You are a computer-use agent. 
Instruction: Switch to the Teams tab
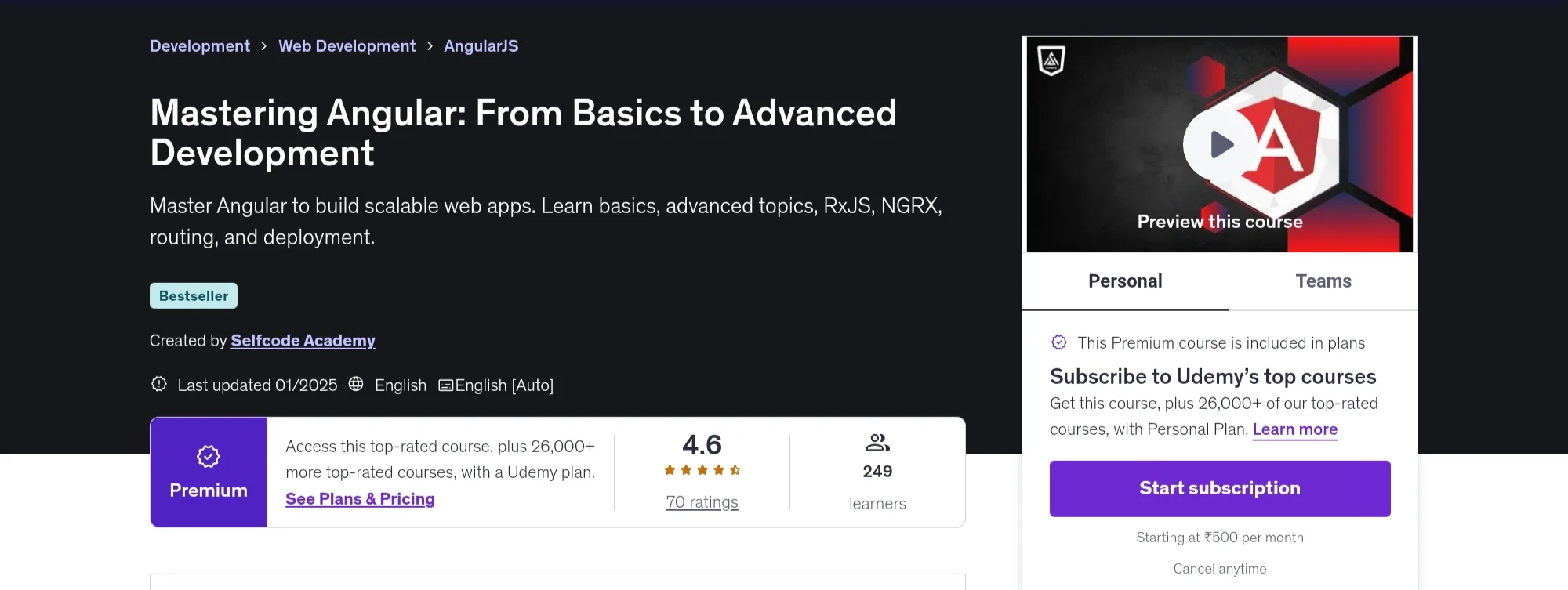(1323, 281)
